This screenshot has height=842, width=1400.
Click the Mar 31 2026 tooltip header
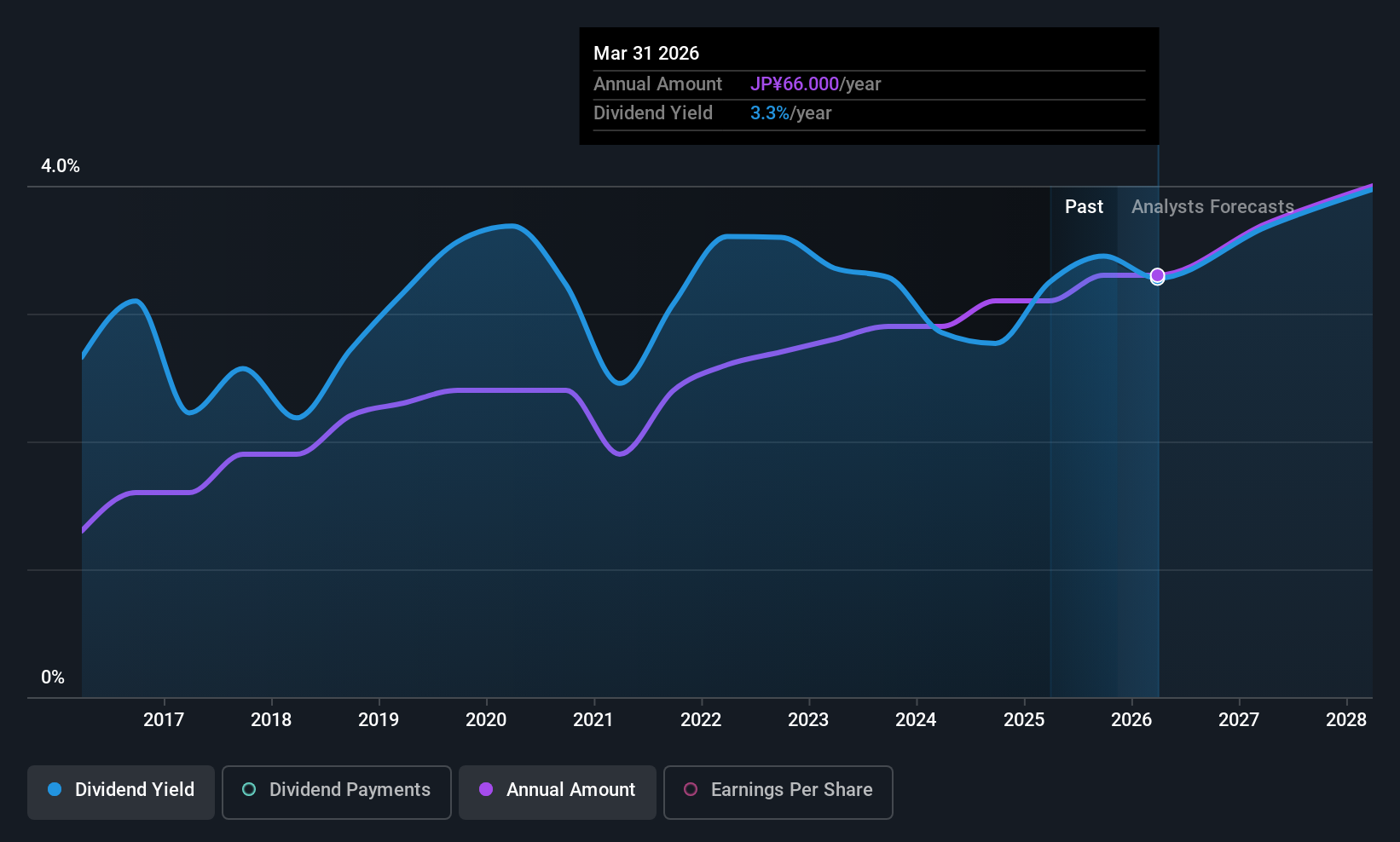pyautogui.click(x=646, y=53)
